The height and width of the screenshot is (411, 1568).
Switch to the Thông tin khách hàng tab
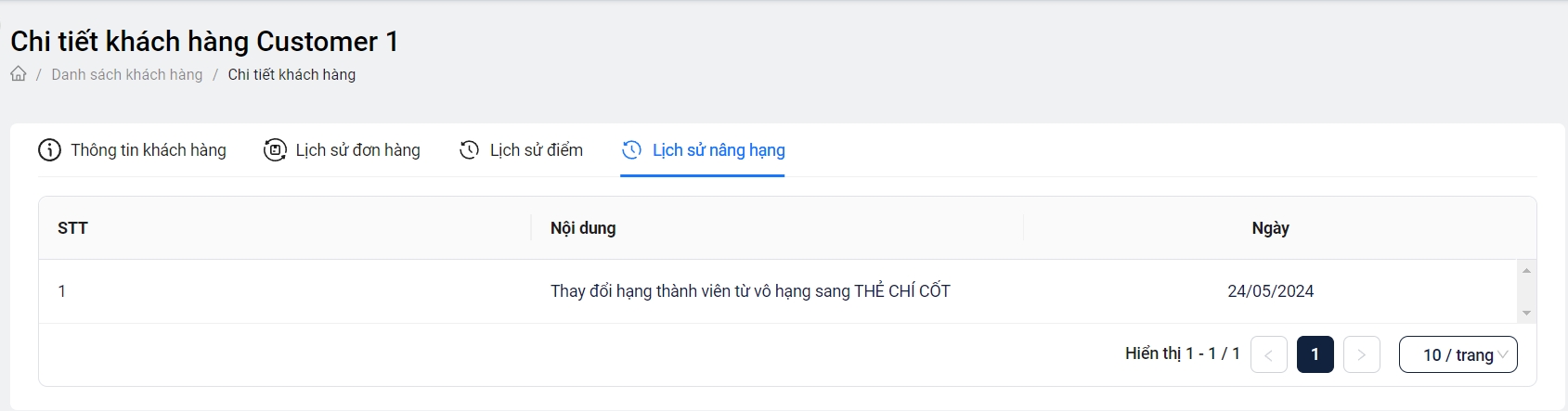[149, 150]
